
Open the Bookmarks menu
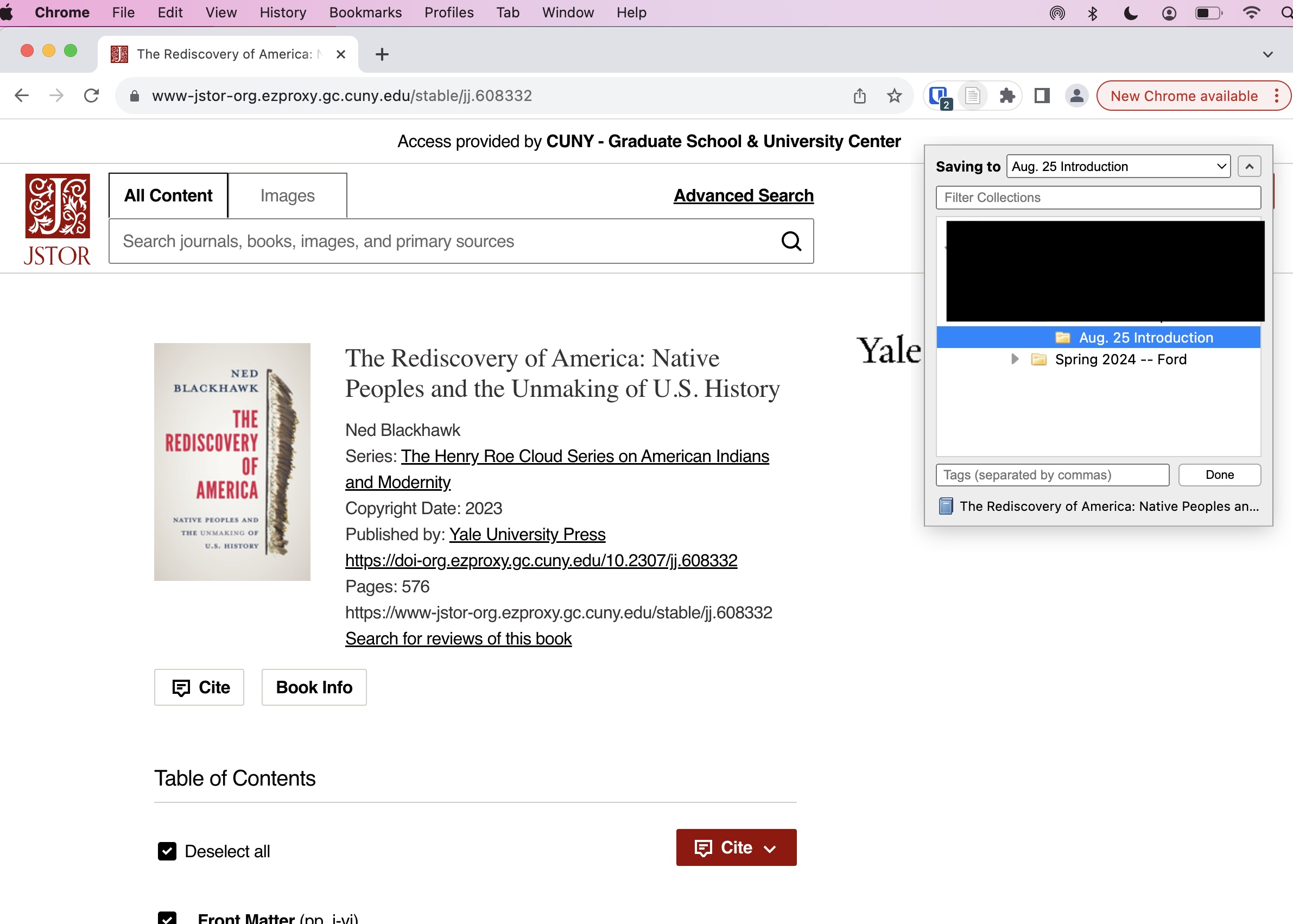point(365,12)
